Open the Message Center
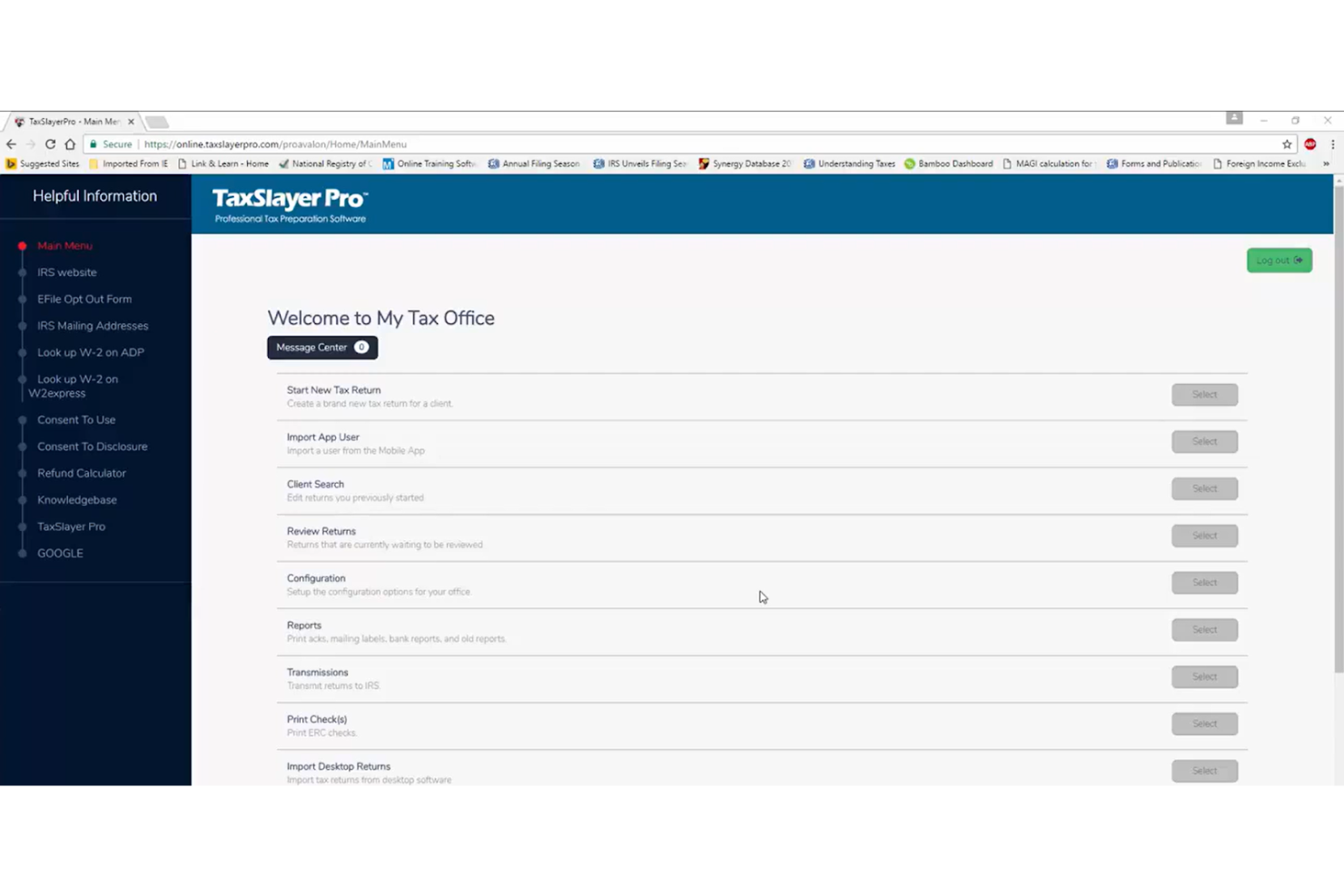The height and width of the screenshot is (896, 1344). [x=321, y=347]
